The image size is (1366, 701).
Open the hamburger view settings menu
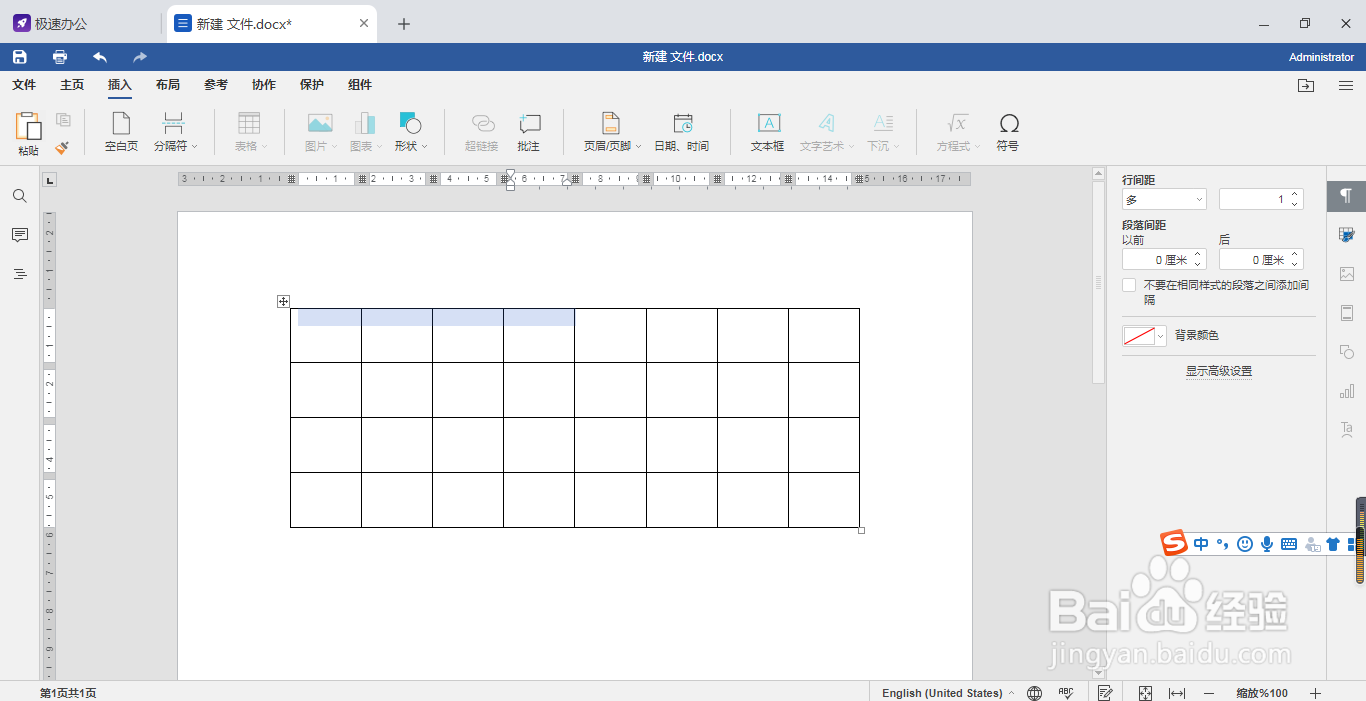(x=1346, y=86)
